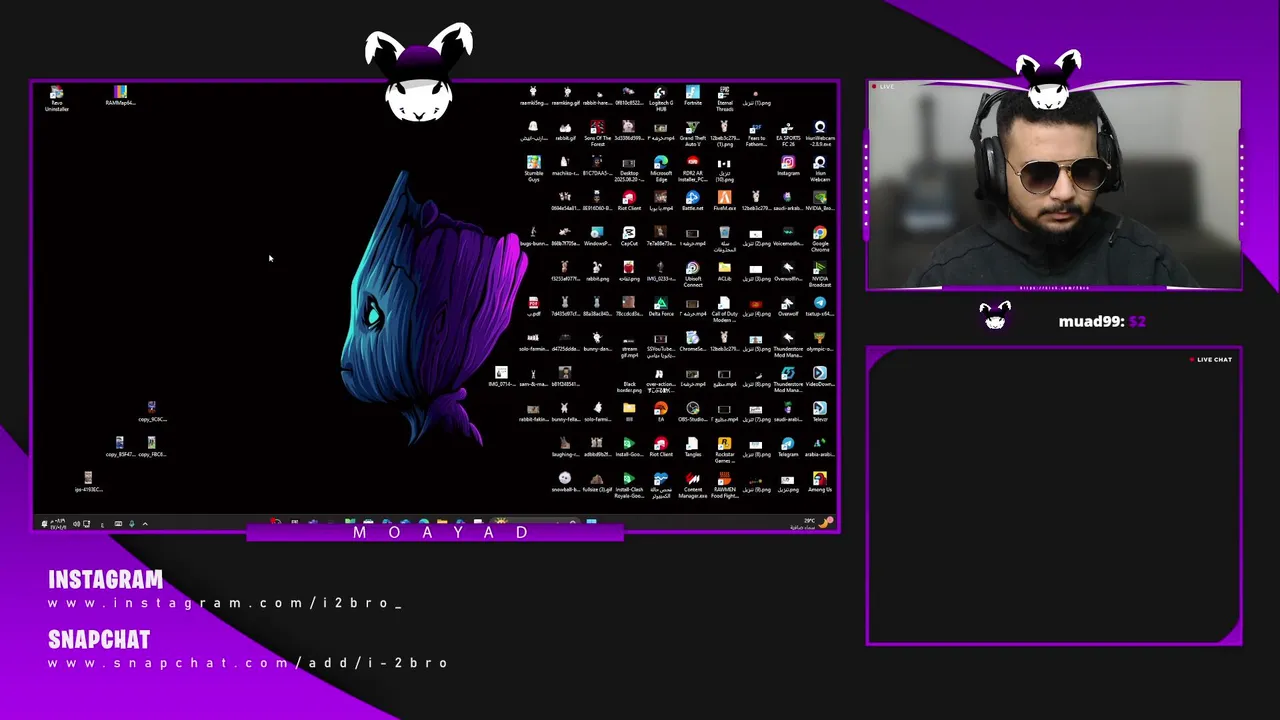Open the Recycle Bin desktop icon
The width and height of the screenshot is (1280, 720).
point(724,239)
